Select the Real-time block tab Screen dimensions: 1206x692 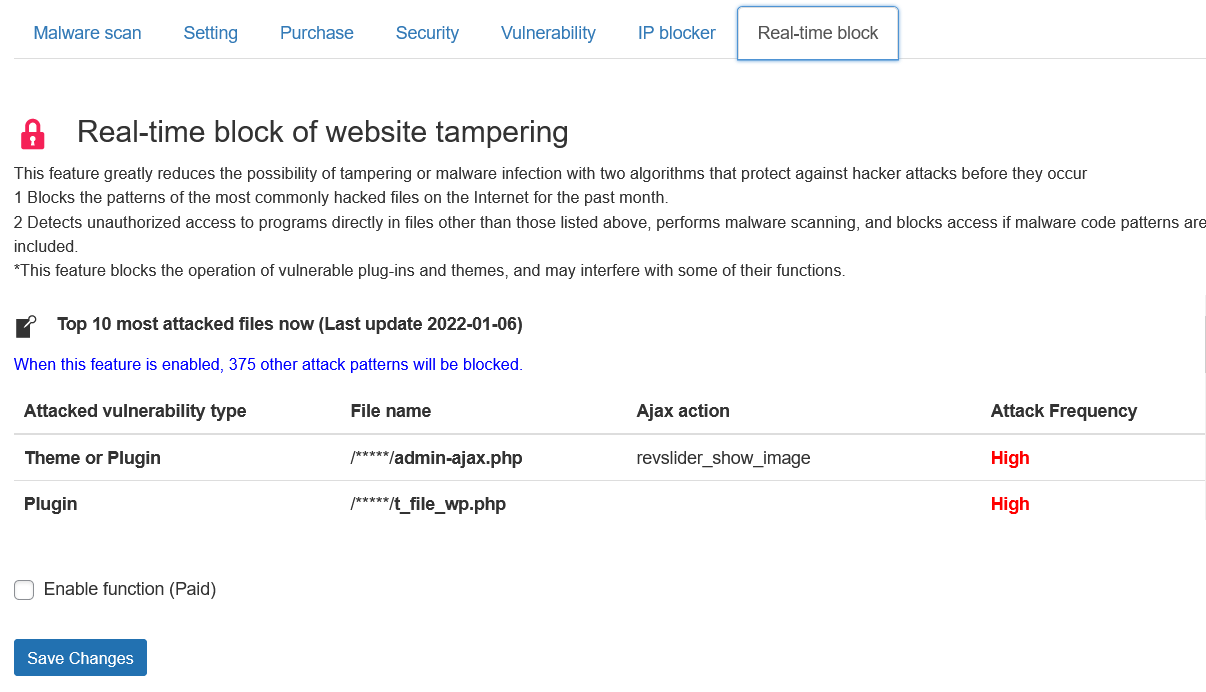[818, 33]
